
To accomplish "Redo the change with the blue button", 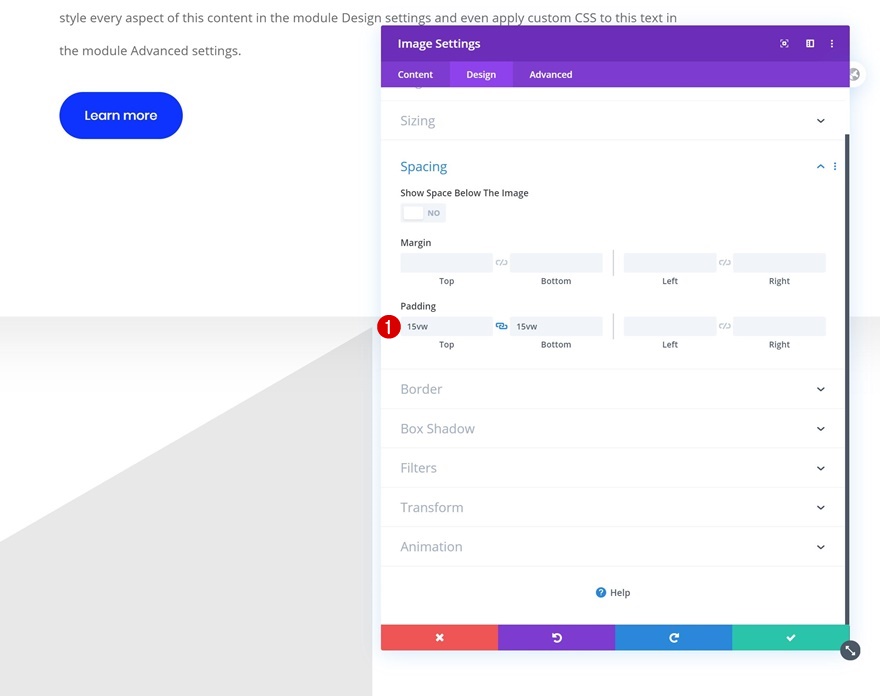I will coord(673,638).
